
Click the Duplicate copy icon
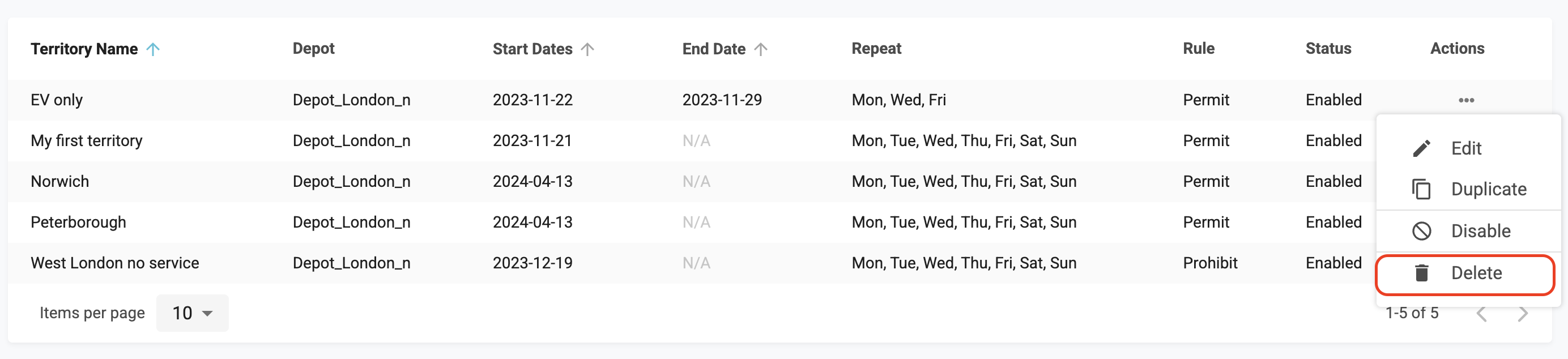tap(1421, 189)
